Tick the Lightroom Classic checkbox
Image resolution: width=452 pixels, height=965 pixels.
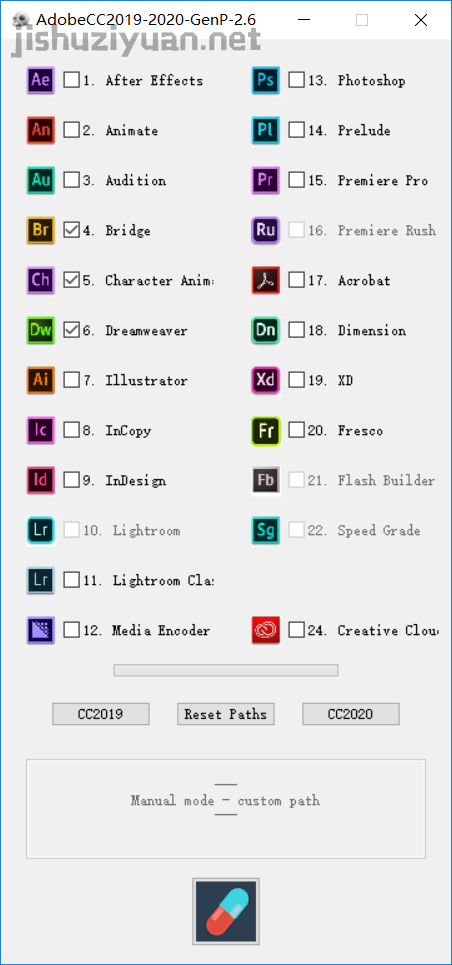[72, 580]
